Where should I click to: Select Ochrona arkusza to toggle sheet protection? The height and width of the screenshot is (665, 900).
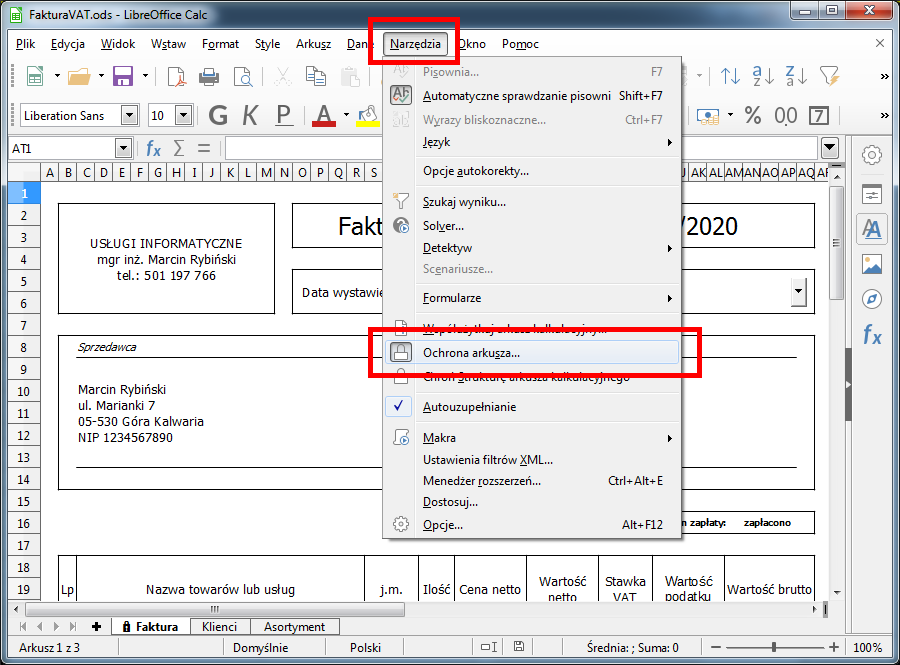471,353
